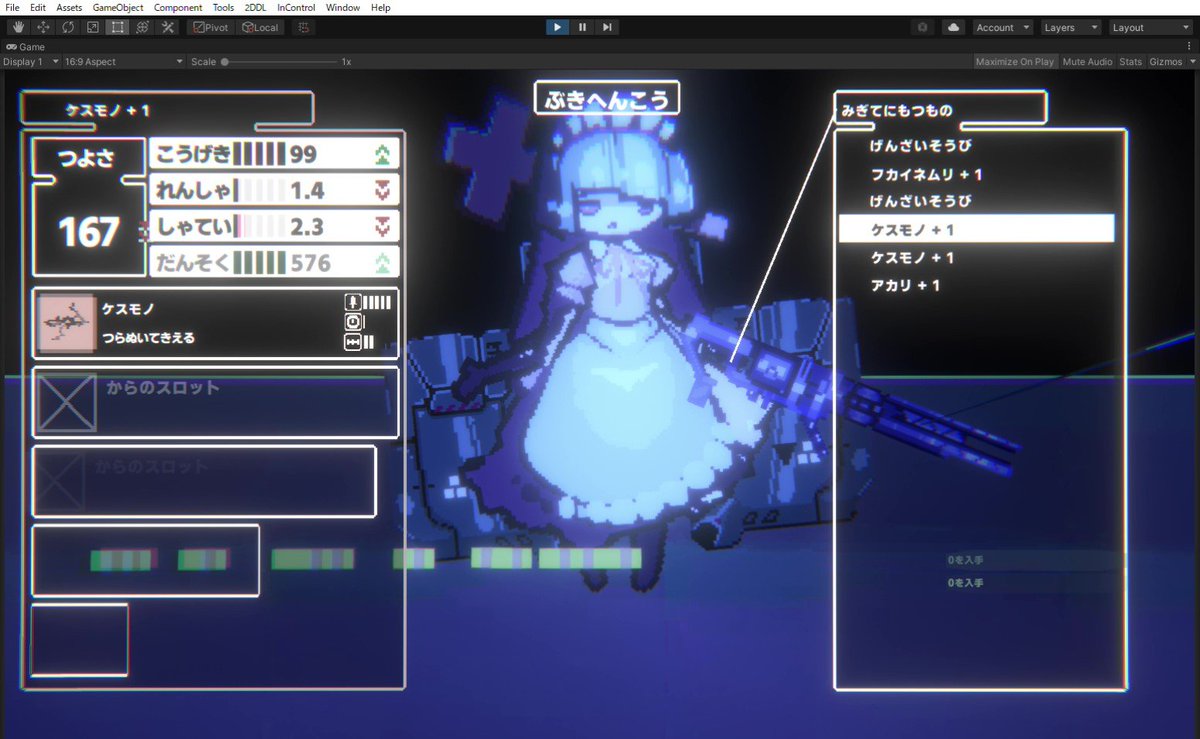1200x739 pixels.
Task: Select the Rect Transform tool
Action: point(118,27)
